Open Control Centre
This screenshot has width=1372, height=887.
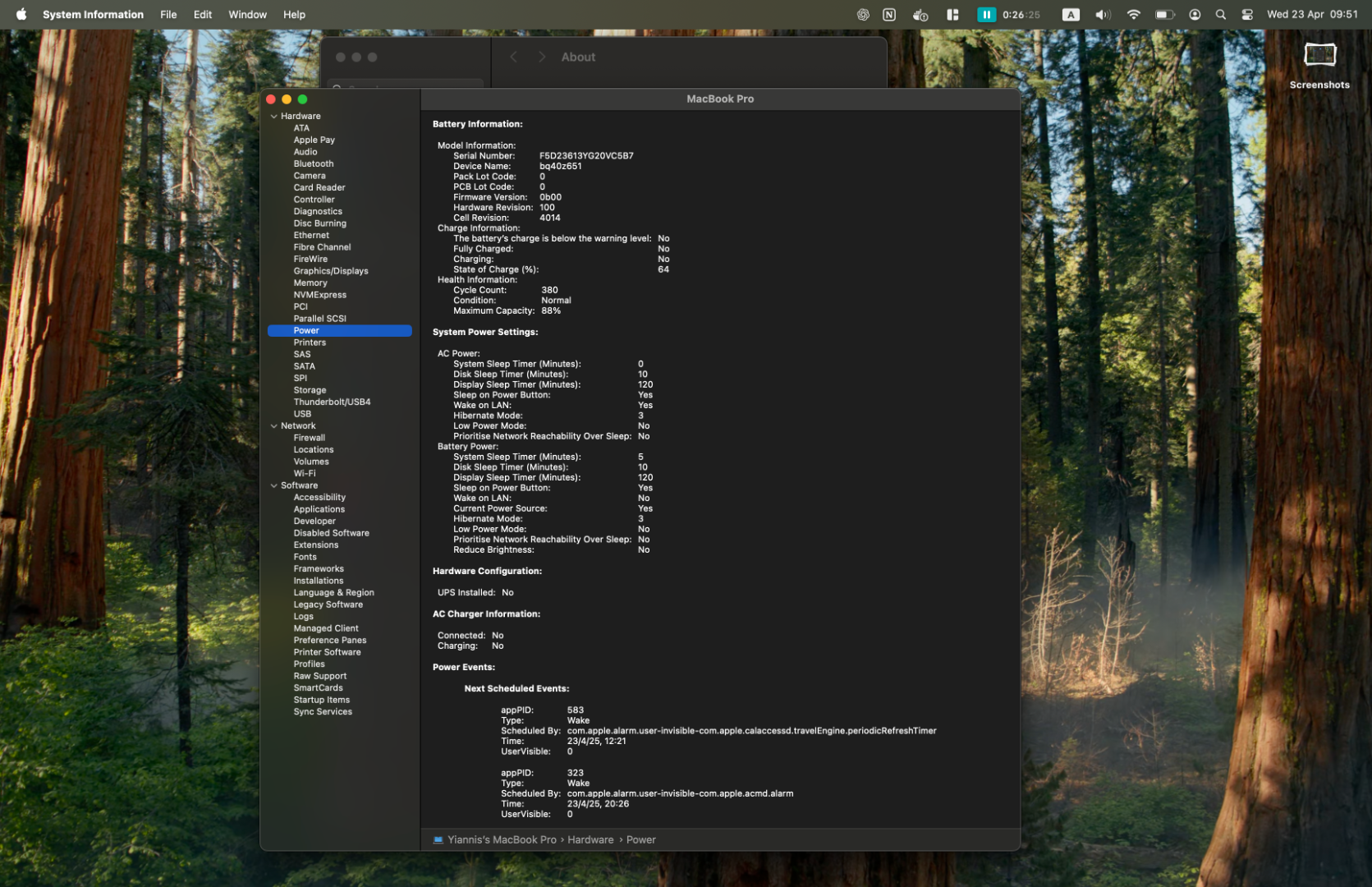pyautogui.click(x=1247, y=14)
